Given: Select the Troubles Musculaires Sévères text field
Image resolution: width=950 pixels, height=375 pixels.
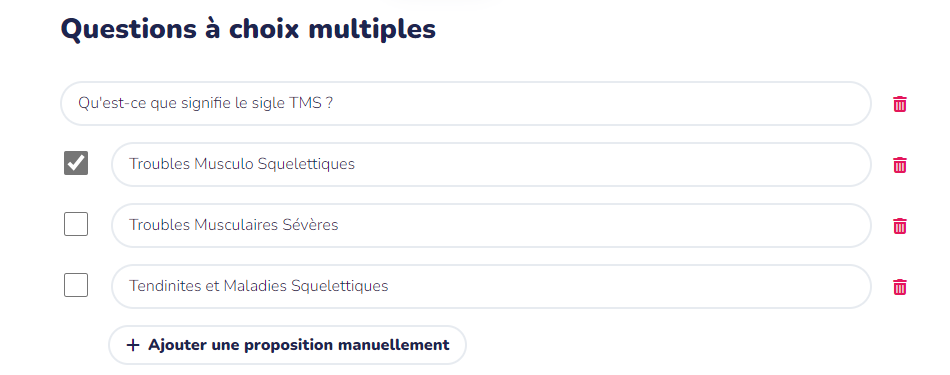Looking at the screenshot, I should [x=491, y=225].
